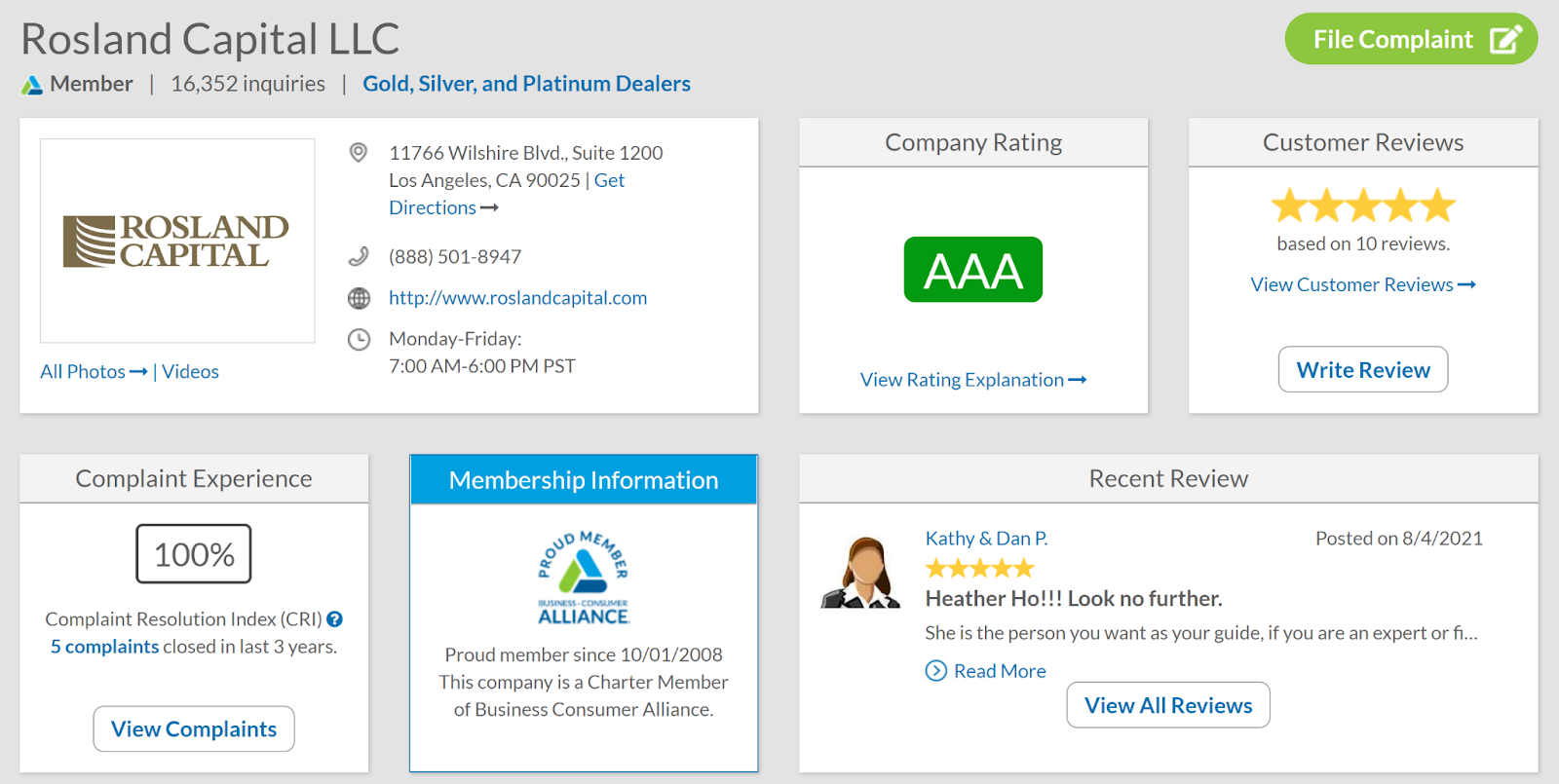The image size is (1559, 784).
Task: Click the CRI question mark help icon
Action: (x=334, y=619)
